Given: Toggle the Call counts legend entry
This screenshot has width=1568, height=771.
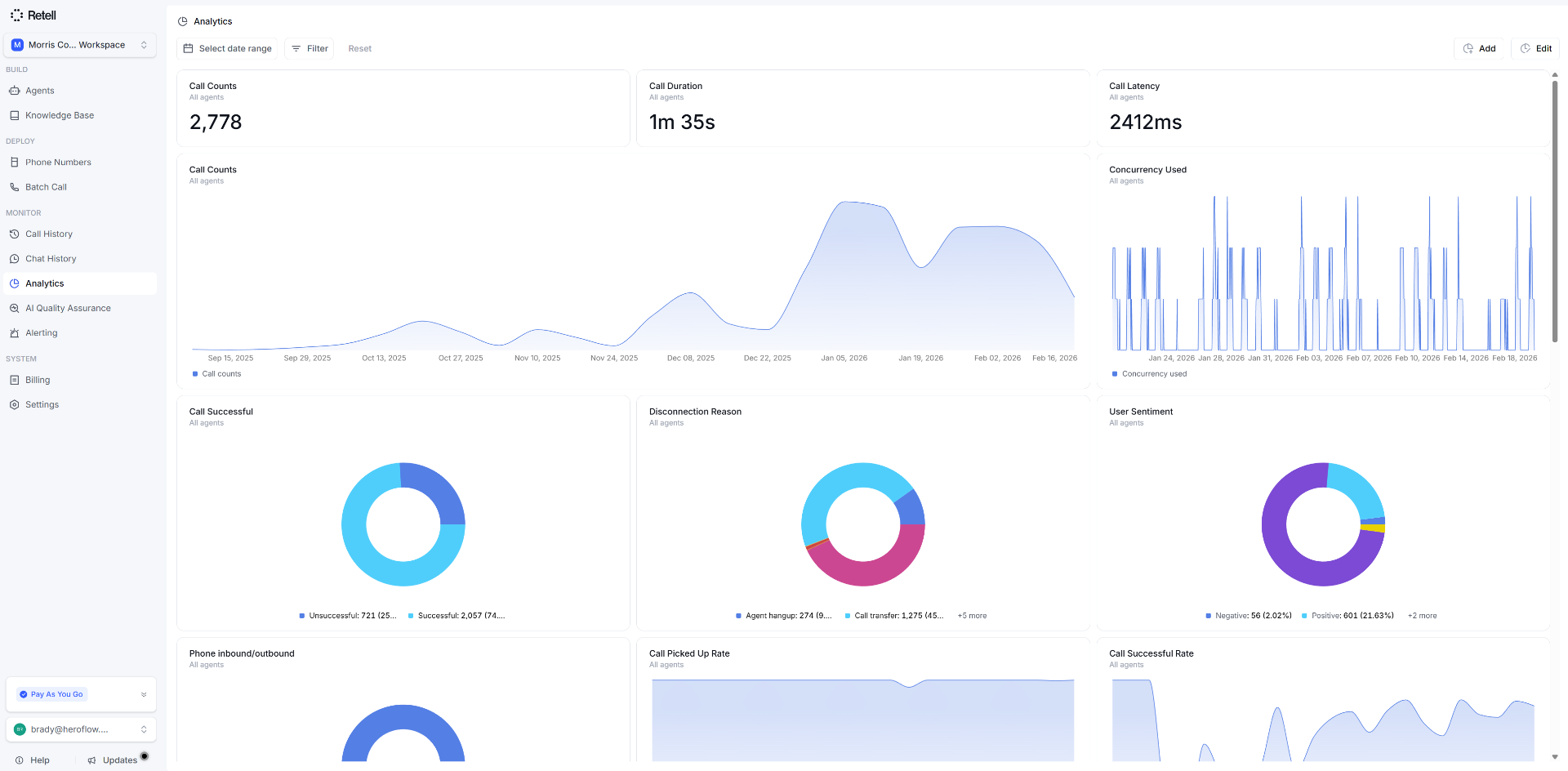Looking at the screenshot, I should pyautogui.click(x=217, y=374).
